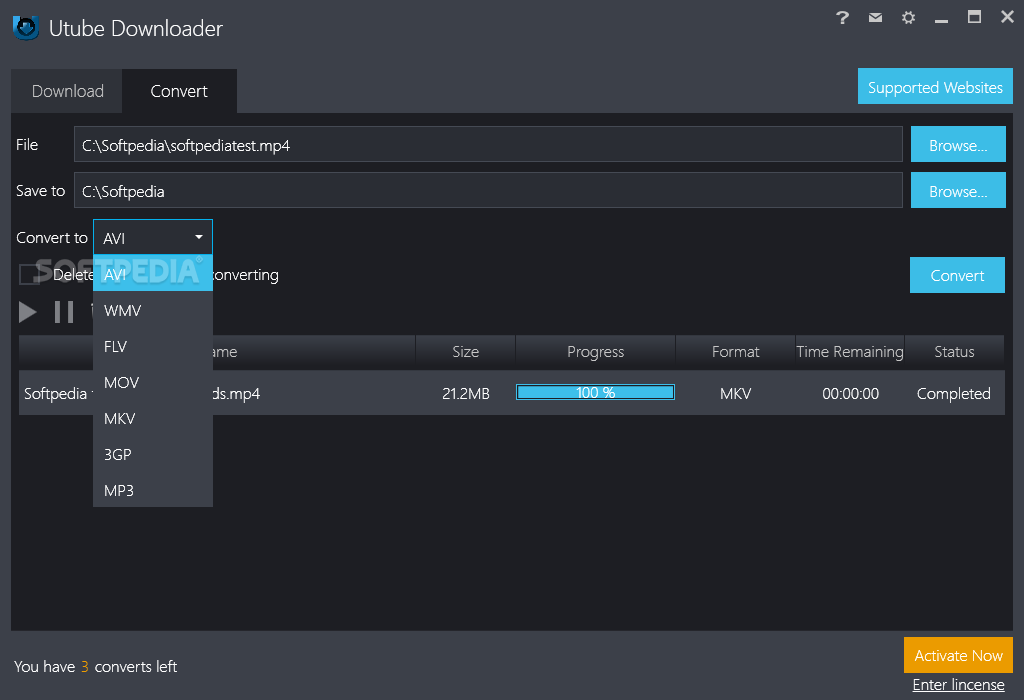Image resolution: width=1024 pixels, height=700 pixels.
Task: Pick MKV from the format list
Action: pos(153,418)
